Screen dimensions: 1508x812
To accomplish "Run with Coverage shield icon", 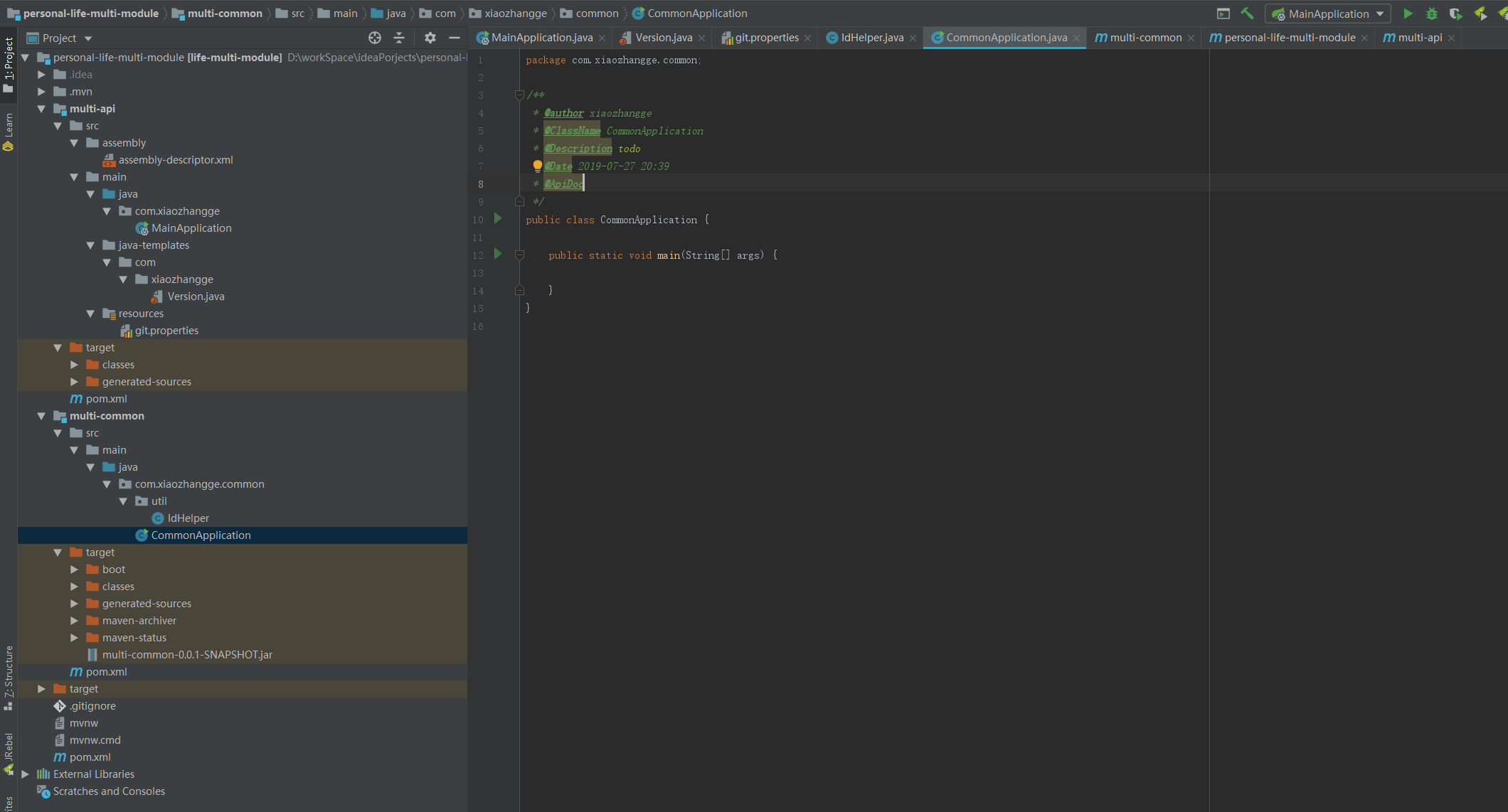I will tap(1455, 14).
